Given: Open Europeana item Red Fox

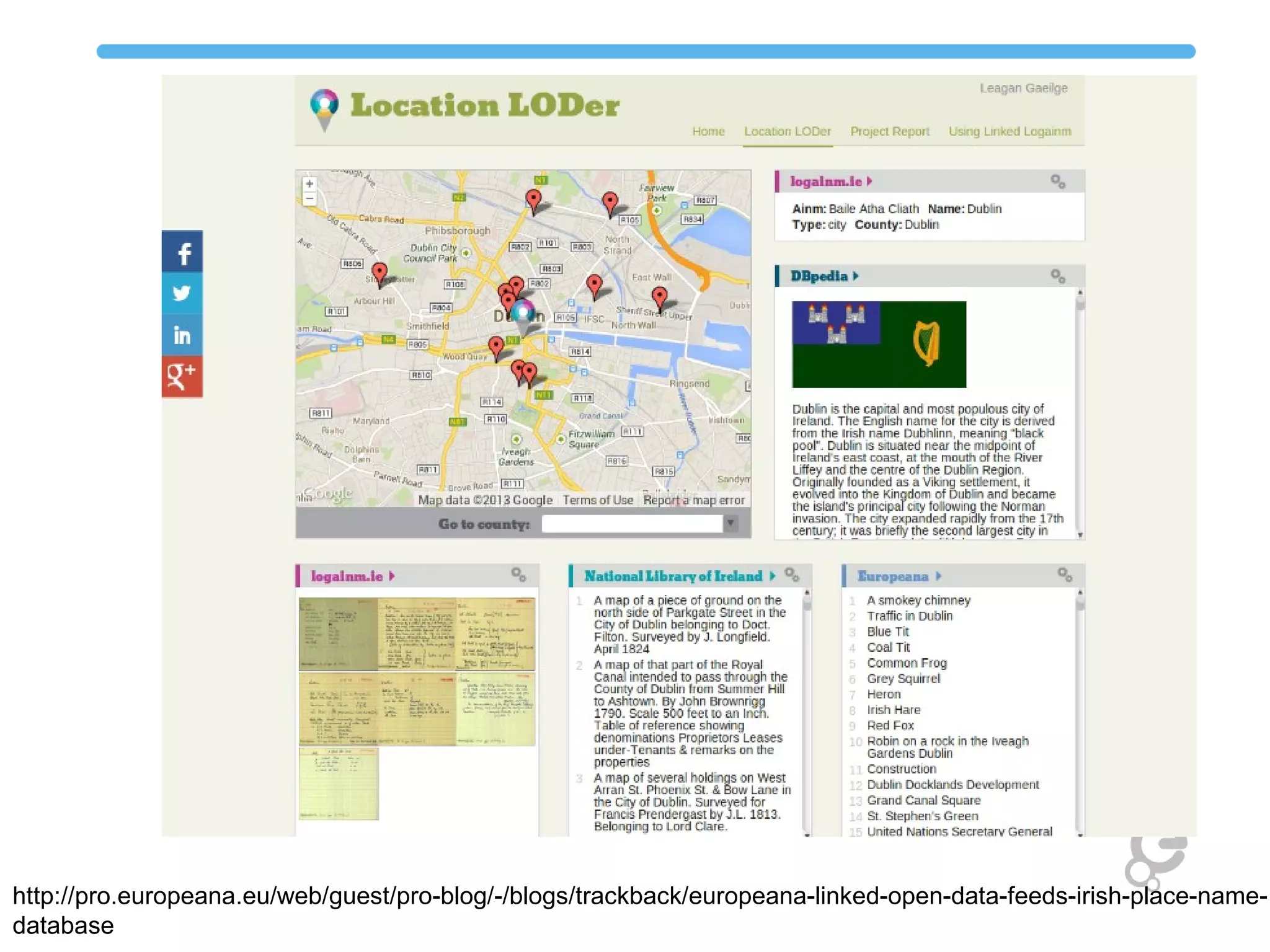Looking at the screenshot, I should tap(890, 725).
